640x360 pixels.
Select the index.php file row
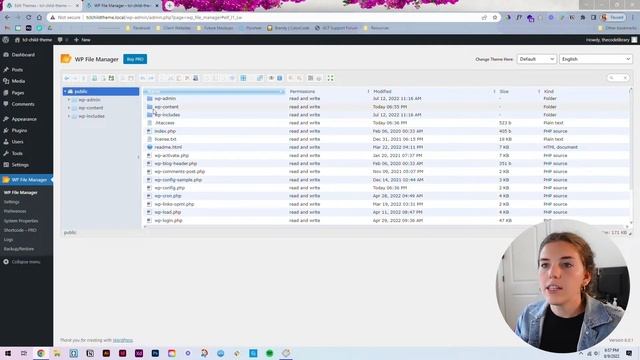point(386,131)
